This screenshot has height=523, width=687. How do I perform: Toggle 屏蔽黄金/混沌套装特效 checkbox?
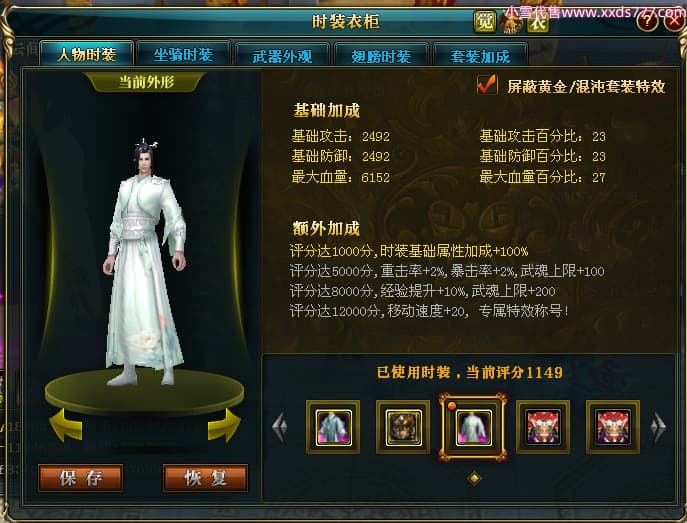point(487,85)
